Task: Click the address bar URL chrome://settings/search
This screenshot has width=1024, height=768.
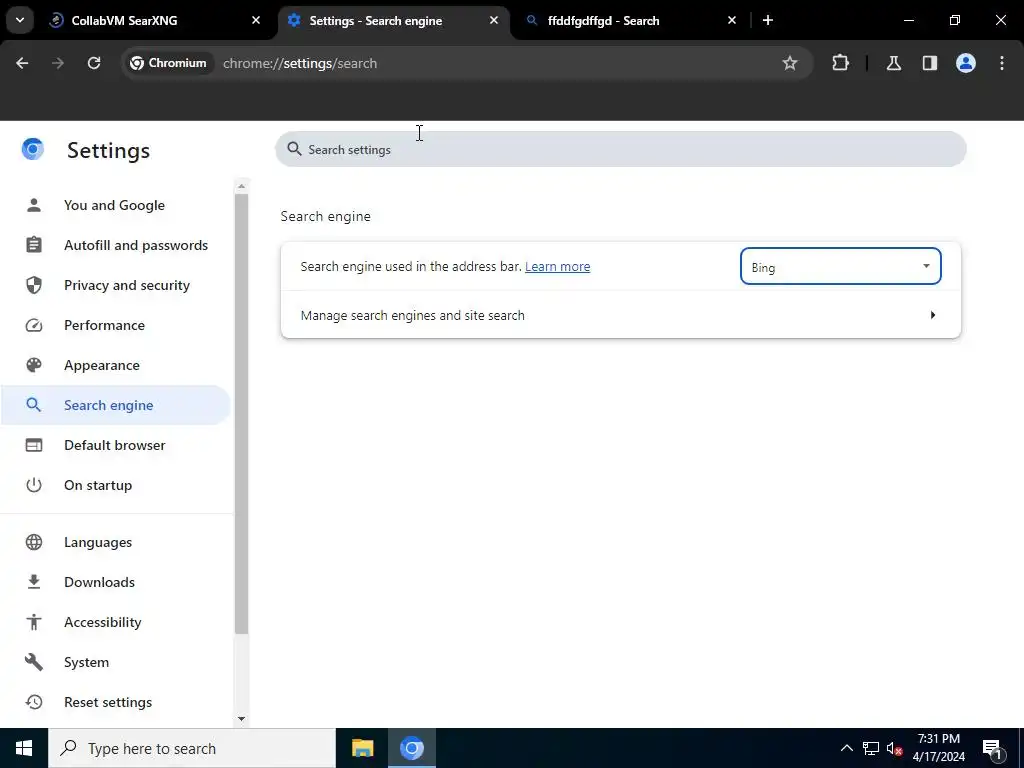Action: tap(300, 63)
